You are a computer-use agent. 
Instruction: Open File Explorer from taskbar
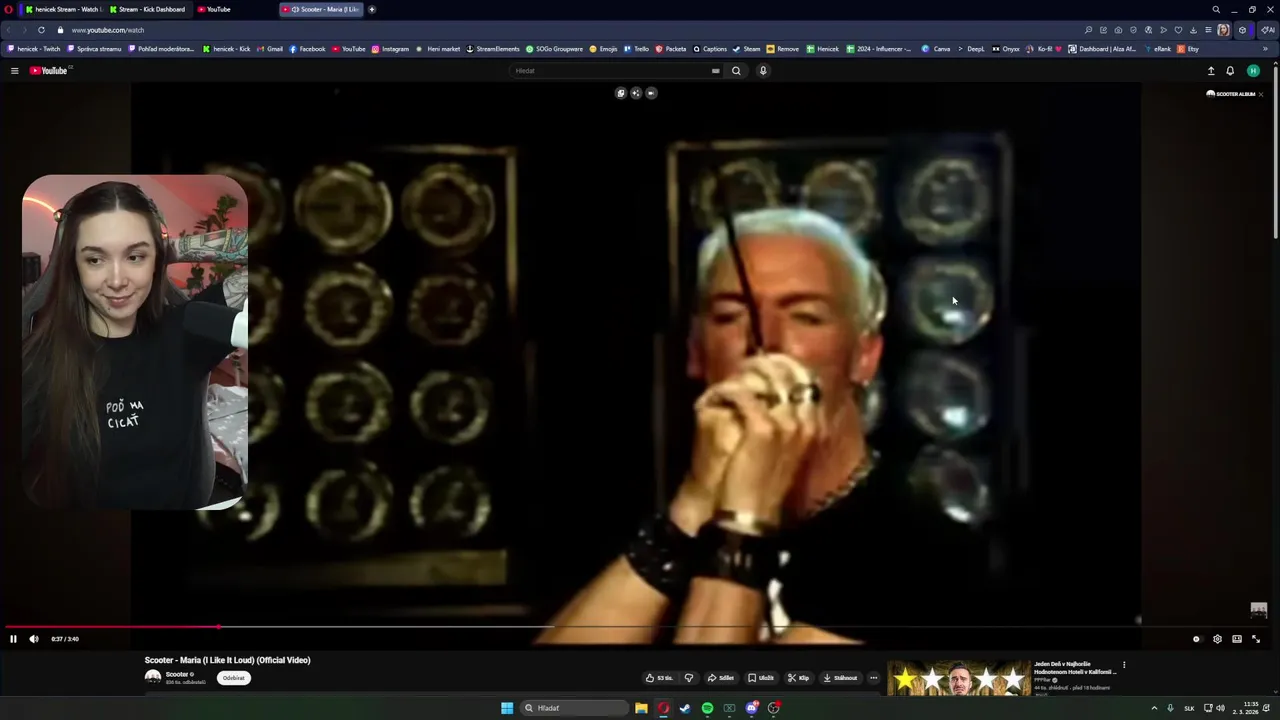(x=641, y=708)
